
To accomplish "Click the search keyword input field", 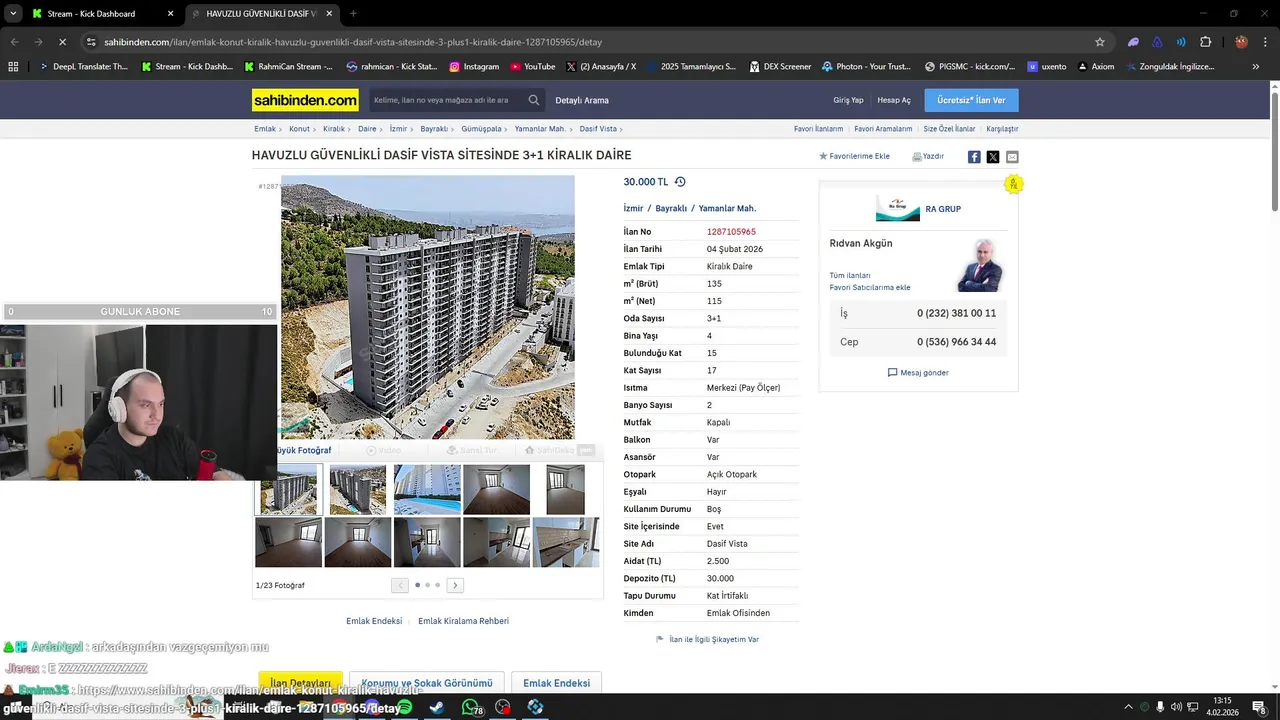I will coord(447,100).
